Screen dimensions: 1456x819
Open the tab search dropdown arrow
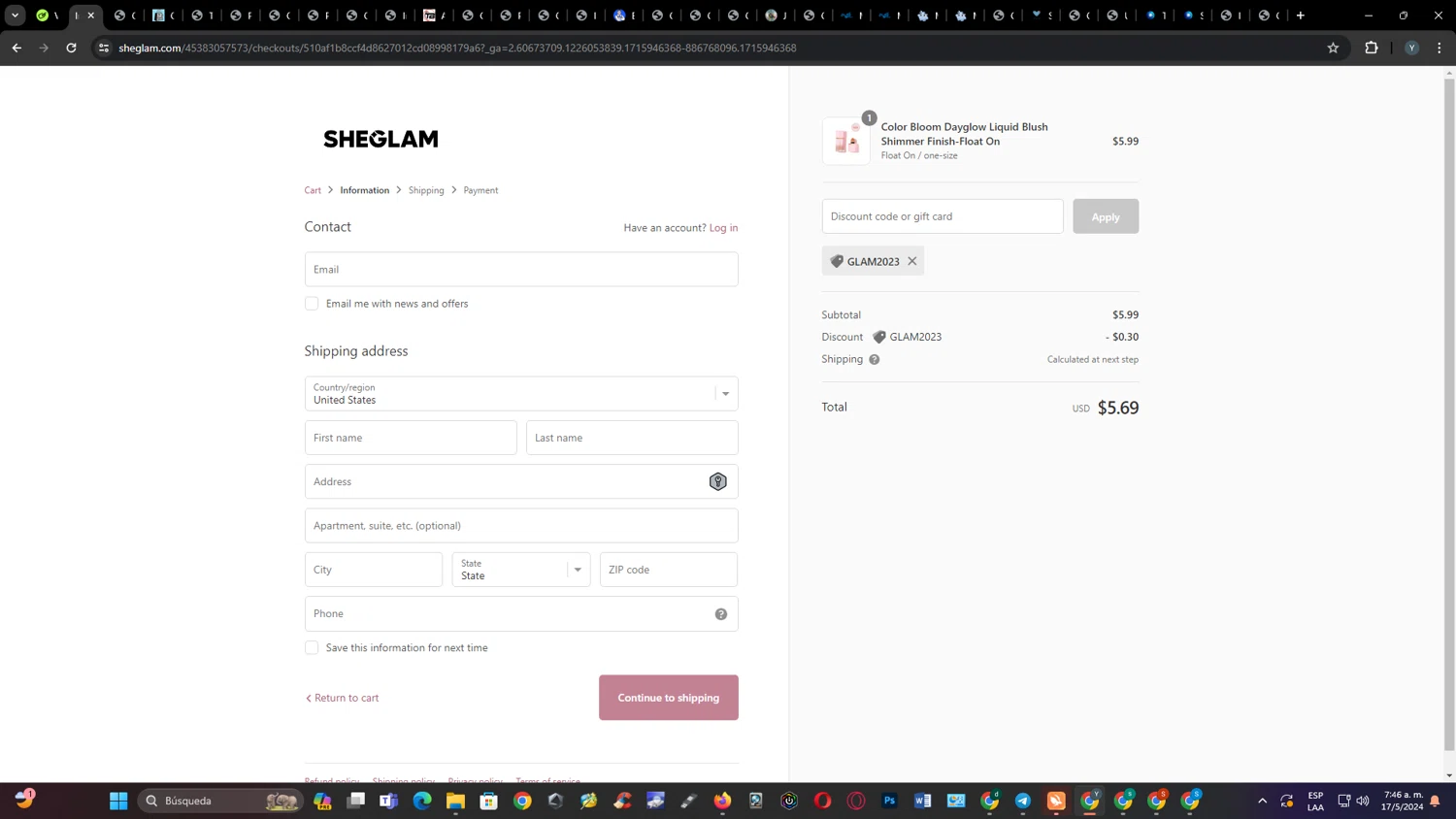click(x=15, y=16)
